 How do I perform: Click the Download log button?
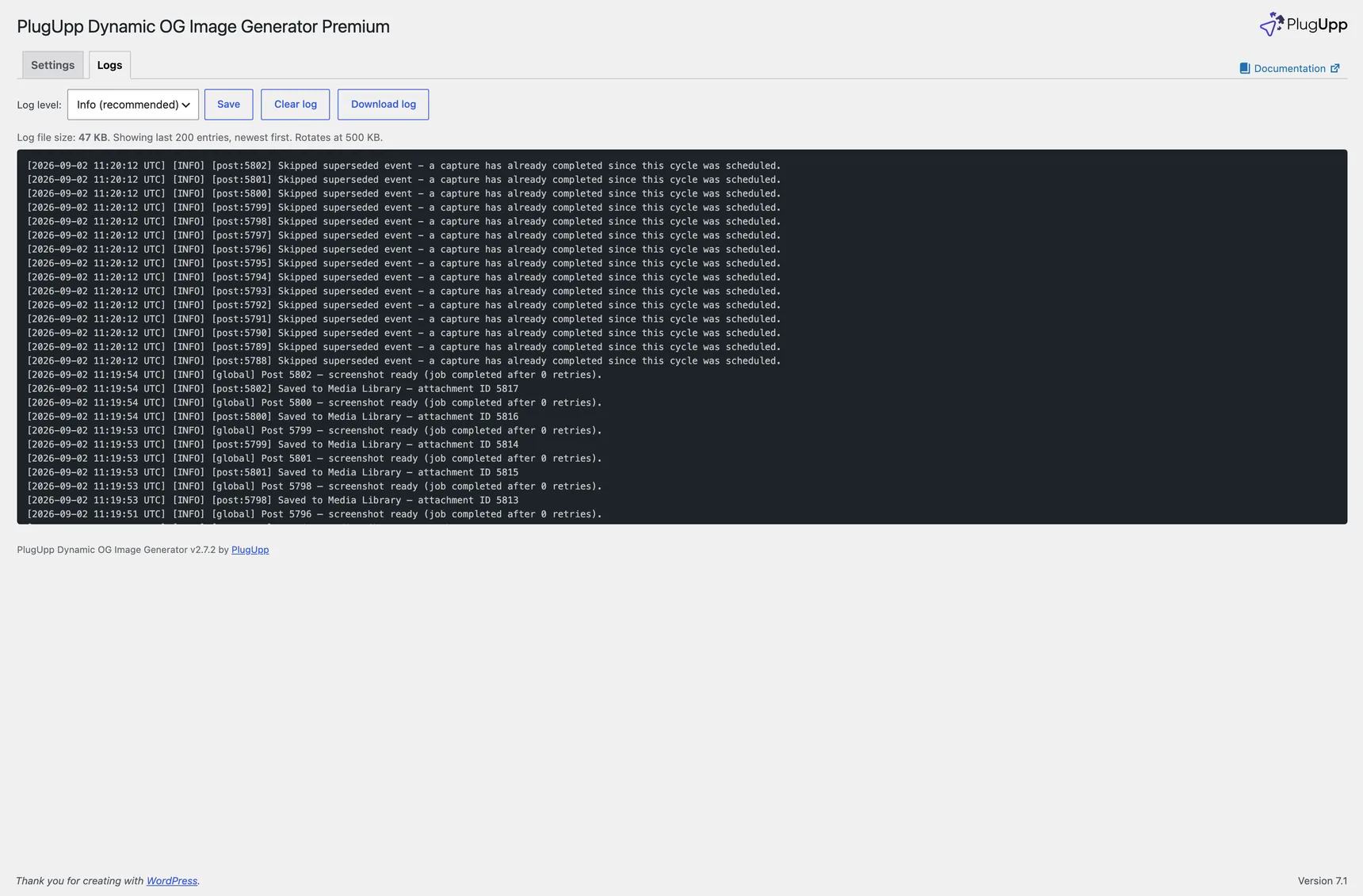(384, 105)
